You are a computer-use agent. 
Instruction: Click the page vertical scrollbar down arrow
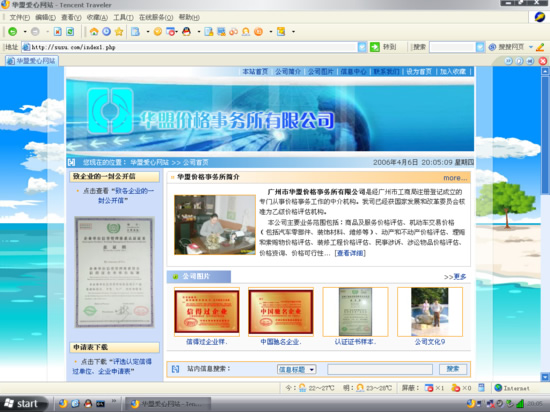tap(545, 377)
